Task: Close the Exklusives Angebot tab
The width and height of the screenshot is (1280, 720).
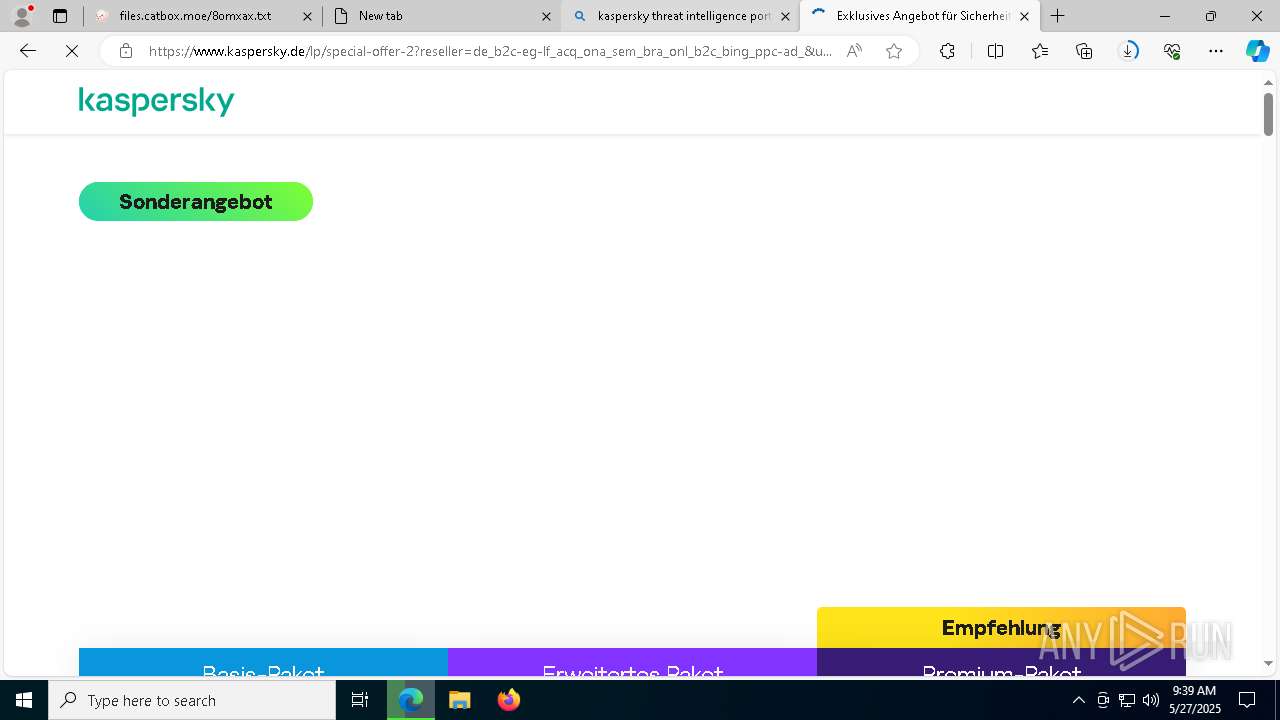Action: 1024,16
